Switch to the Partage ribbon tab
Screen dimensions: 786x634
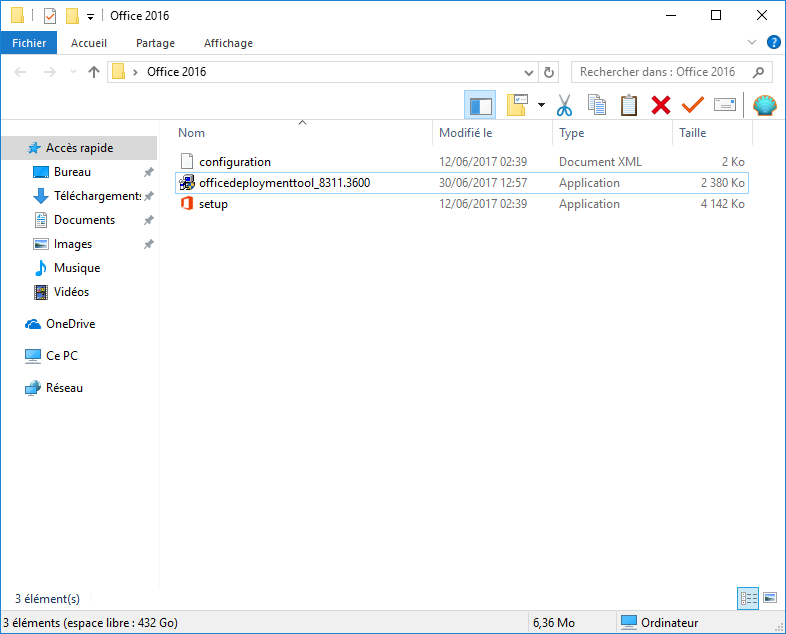[x=155, y=43]
